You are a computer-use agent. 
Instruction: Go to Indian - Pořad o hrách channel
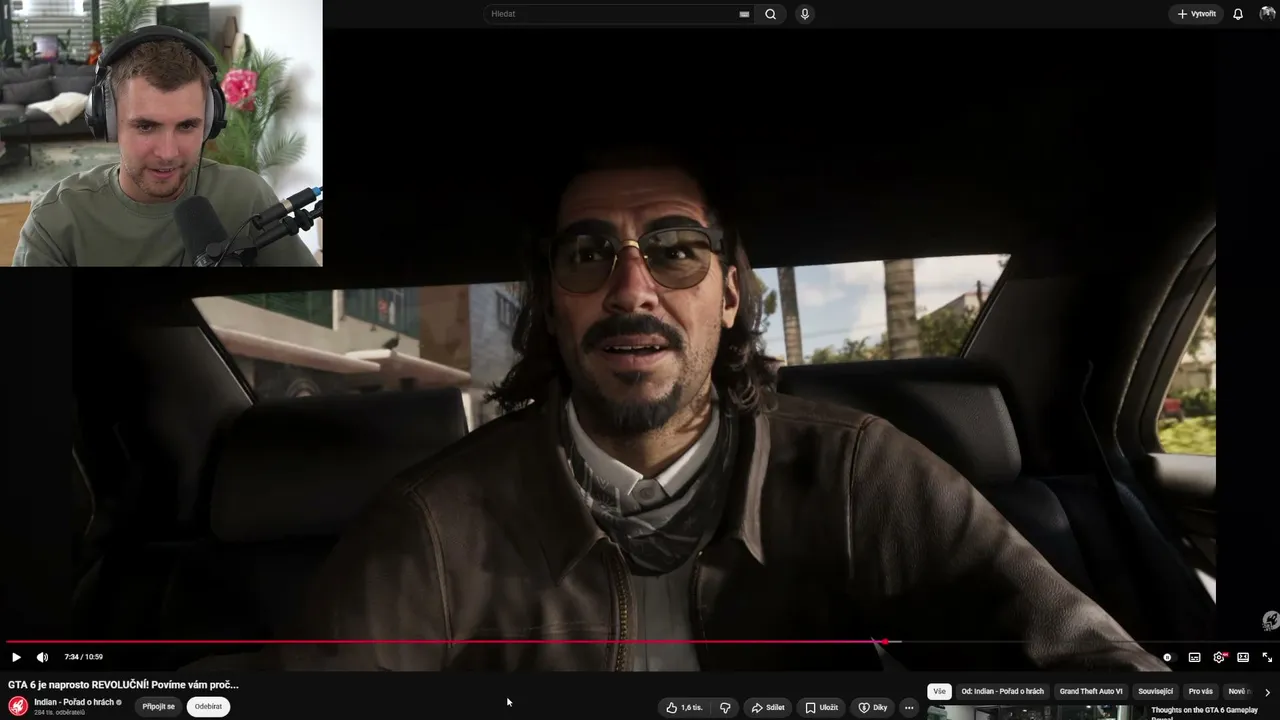[x=74, y=702]
